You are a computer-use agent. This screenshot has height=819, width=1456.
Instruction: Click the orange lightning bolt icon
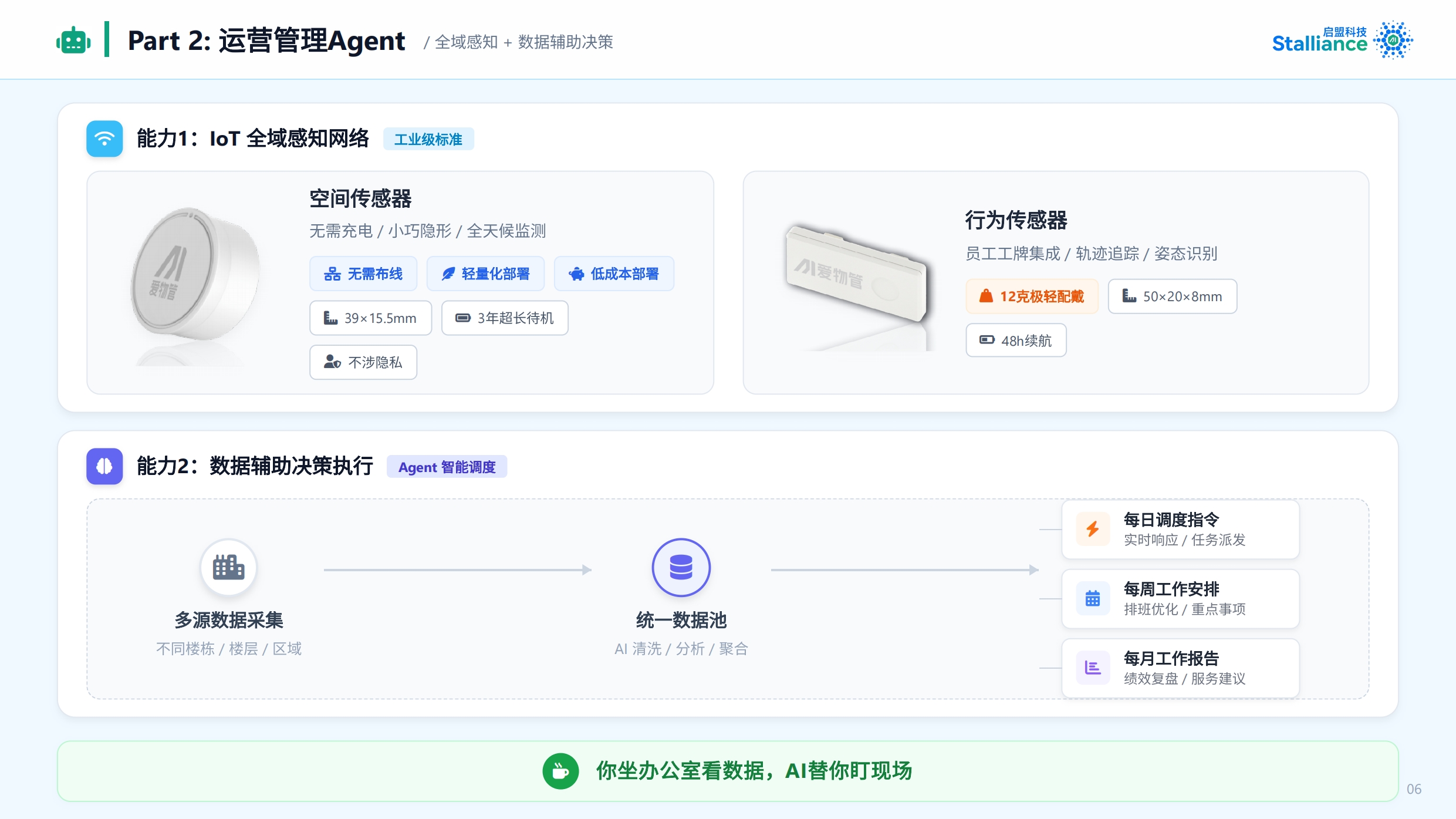(1092, 529)
